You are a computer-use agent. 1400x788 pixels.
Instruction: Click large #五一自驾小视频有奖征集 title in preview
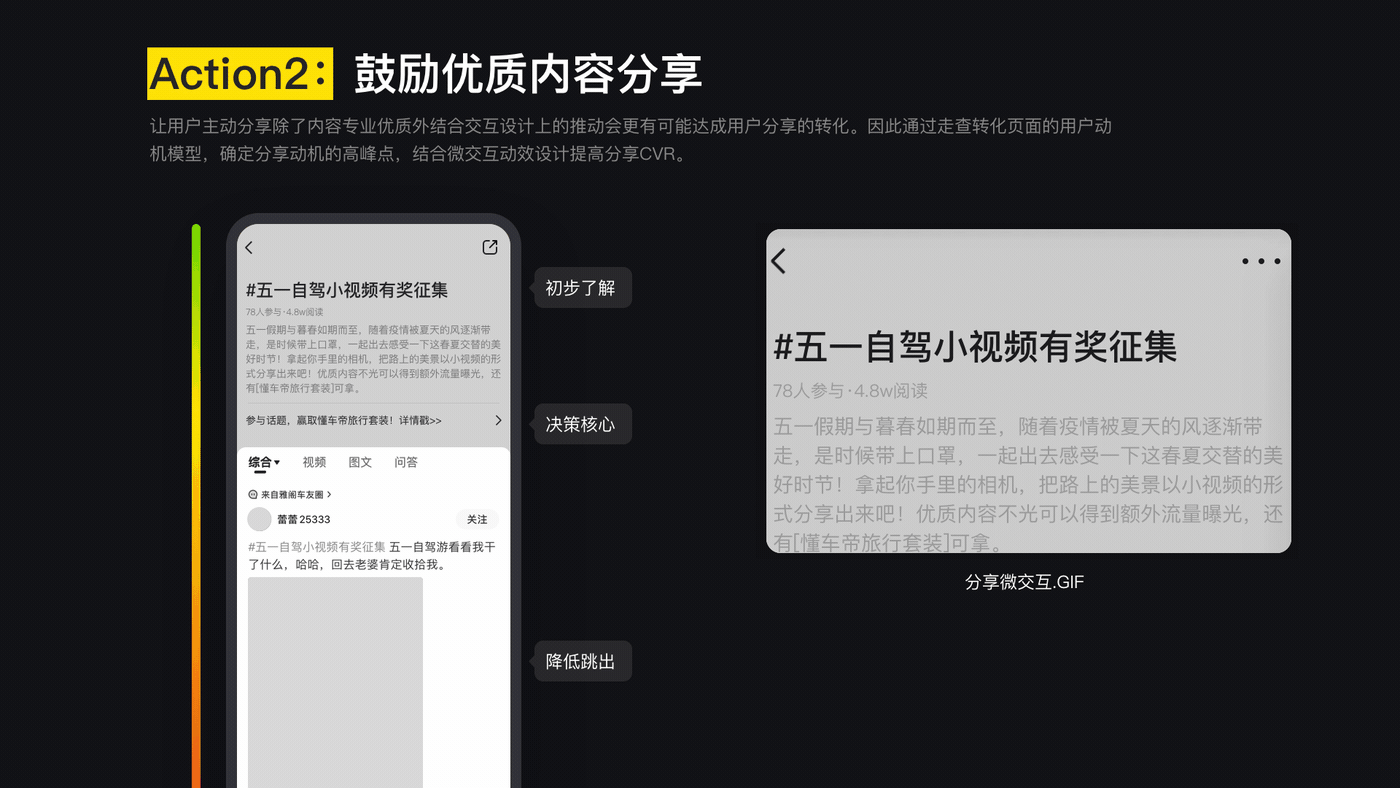[975, 347]
